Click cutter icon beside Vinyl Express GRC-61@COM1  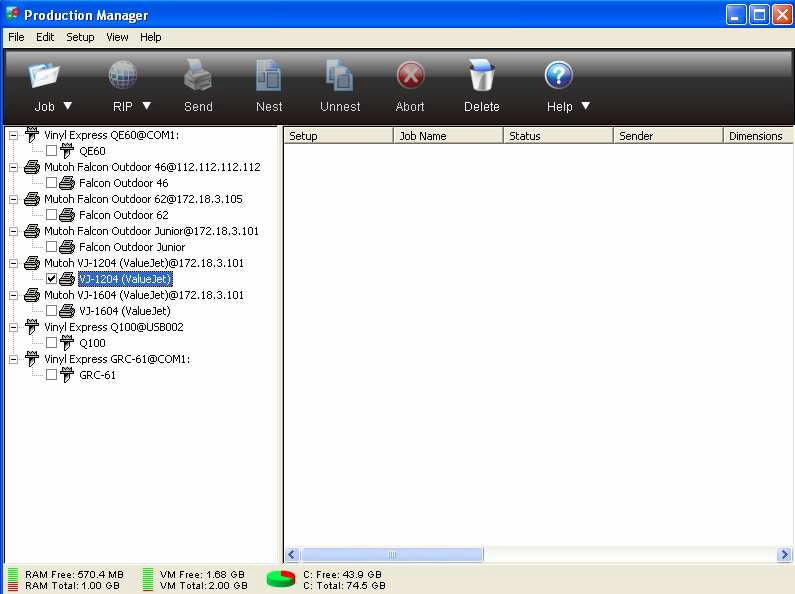point(32,359)
